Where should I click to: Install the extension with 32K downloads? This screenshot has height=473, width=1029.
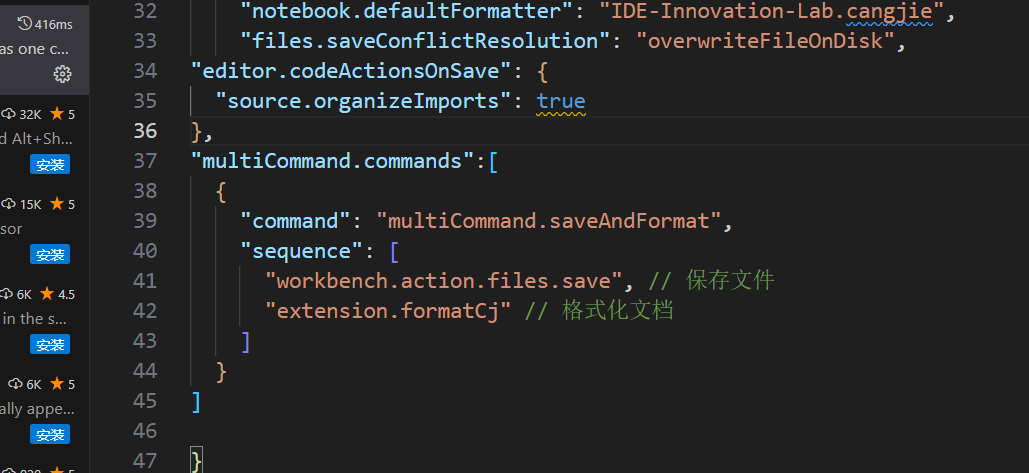(x=50, y=165)
